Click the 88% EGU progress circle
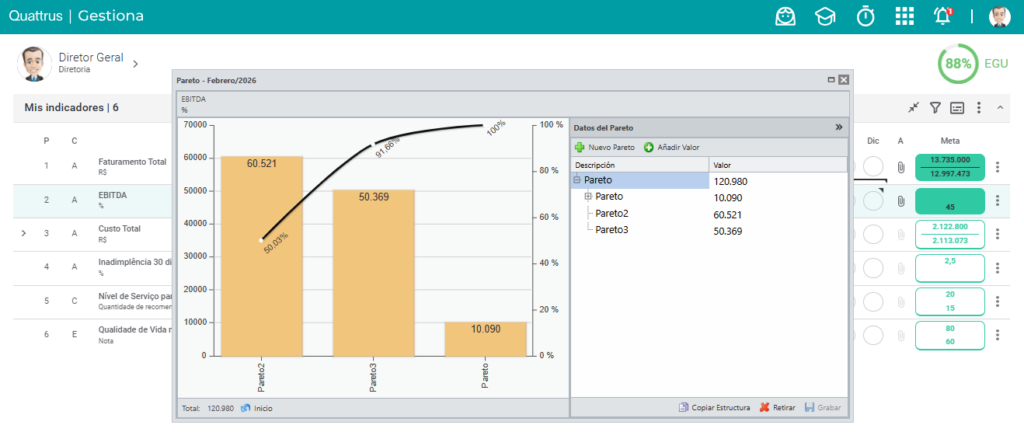The width and height of the screenshot is (1024, 439). click(x=958, y=64)
